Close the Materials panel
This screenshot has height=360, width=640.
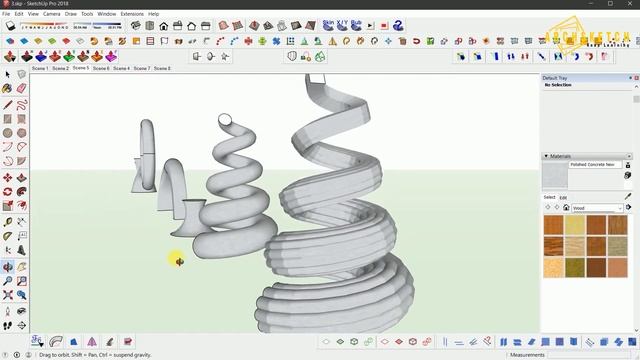click(629, 156)
